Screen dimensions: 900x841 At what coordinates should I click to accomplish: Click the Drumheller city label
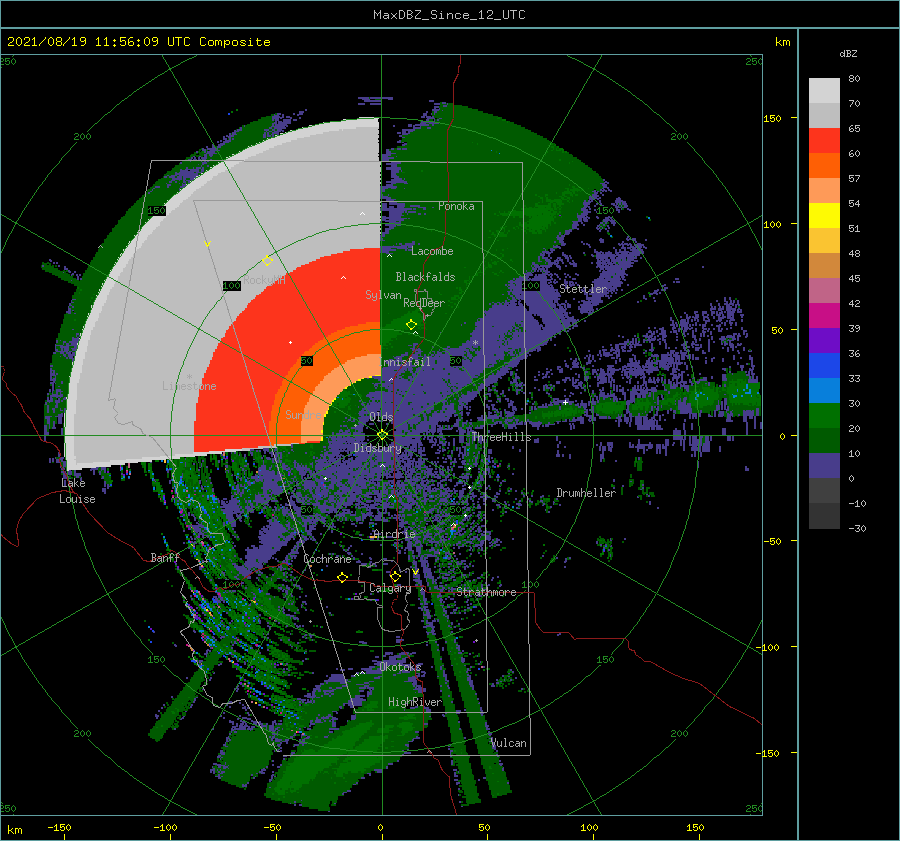tap(586, 493)
